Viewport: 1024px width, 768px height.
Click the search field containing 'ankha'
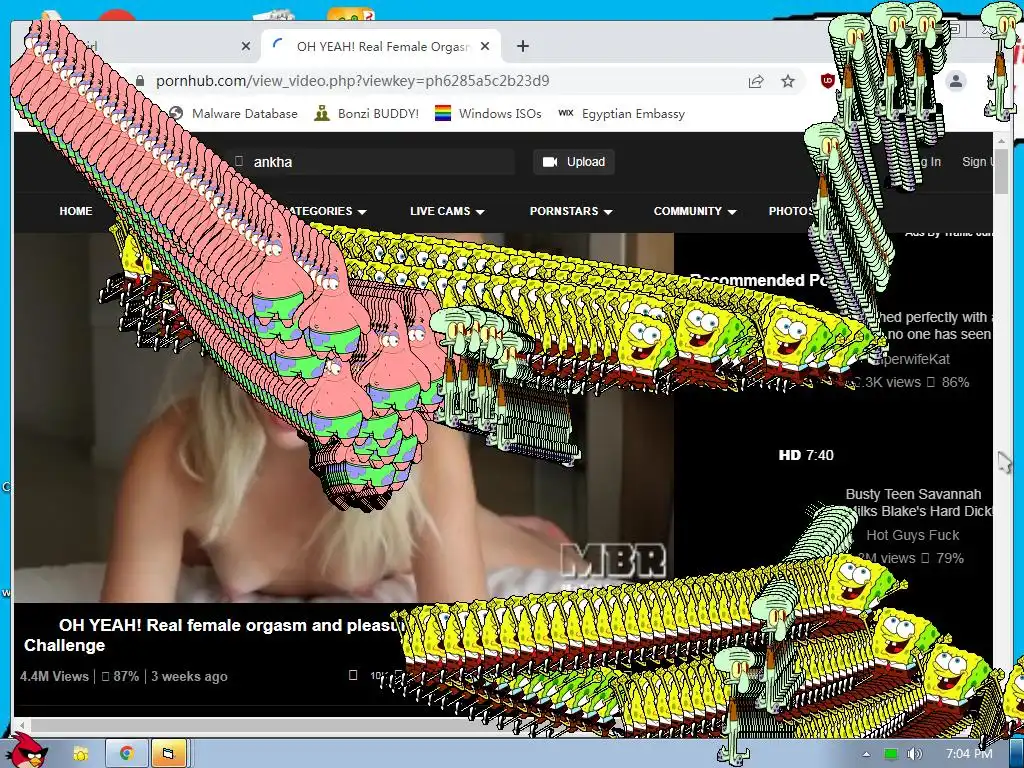tap(372, 162)
